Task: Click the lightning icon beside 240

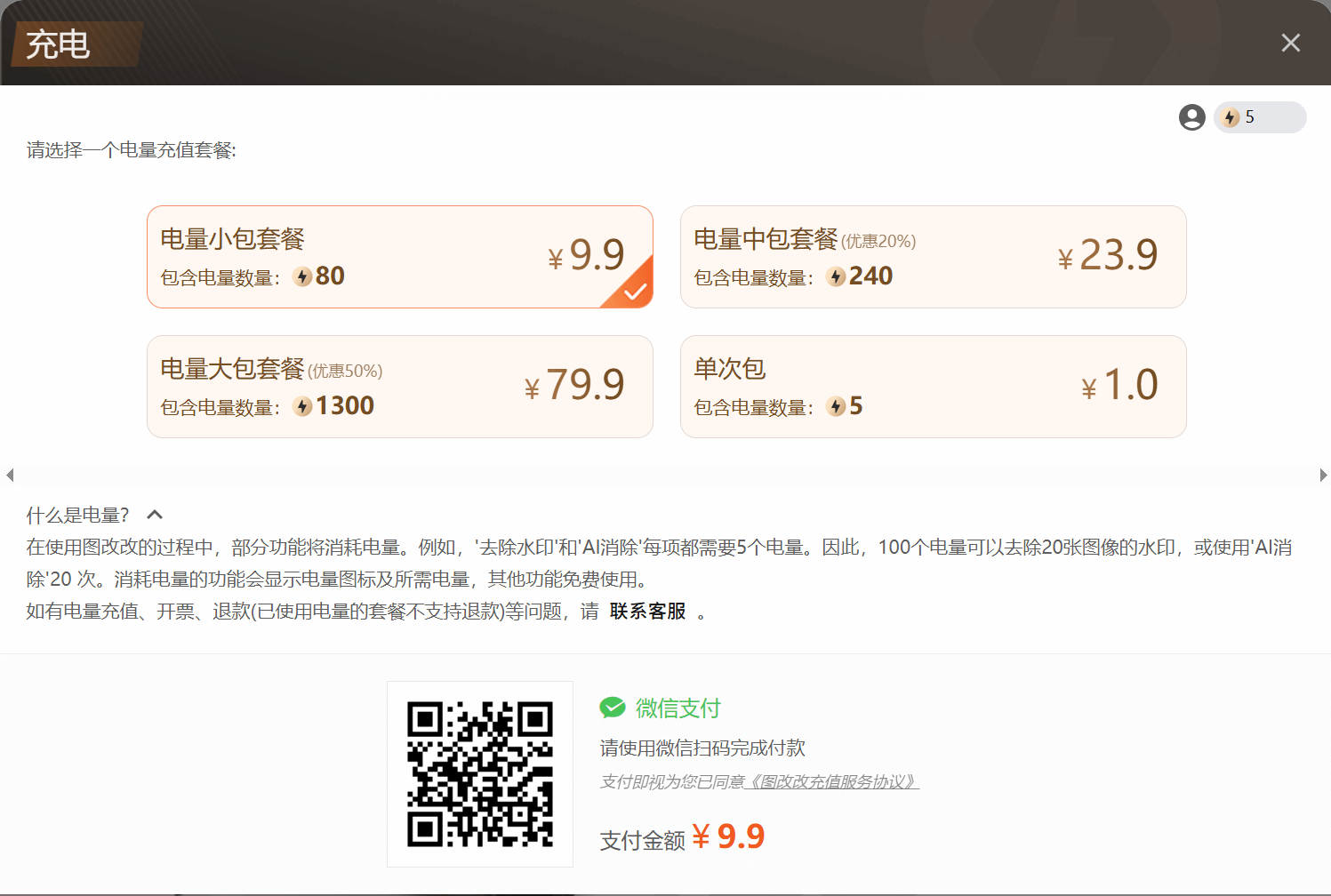Action: point(836,276)
